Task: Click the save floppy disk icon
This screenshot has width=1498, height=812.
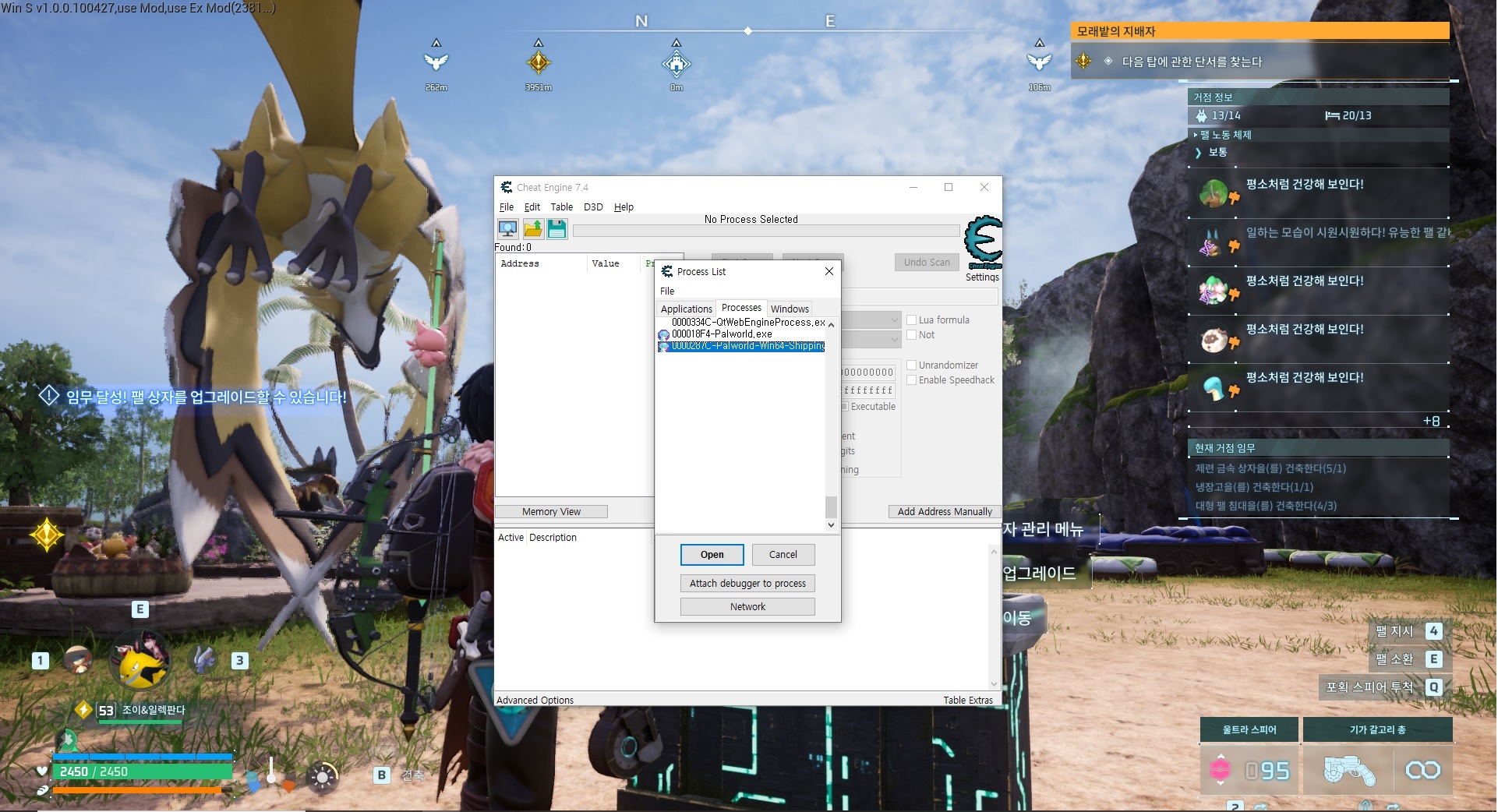Action: tap(556, 228)
